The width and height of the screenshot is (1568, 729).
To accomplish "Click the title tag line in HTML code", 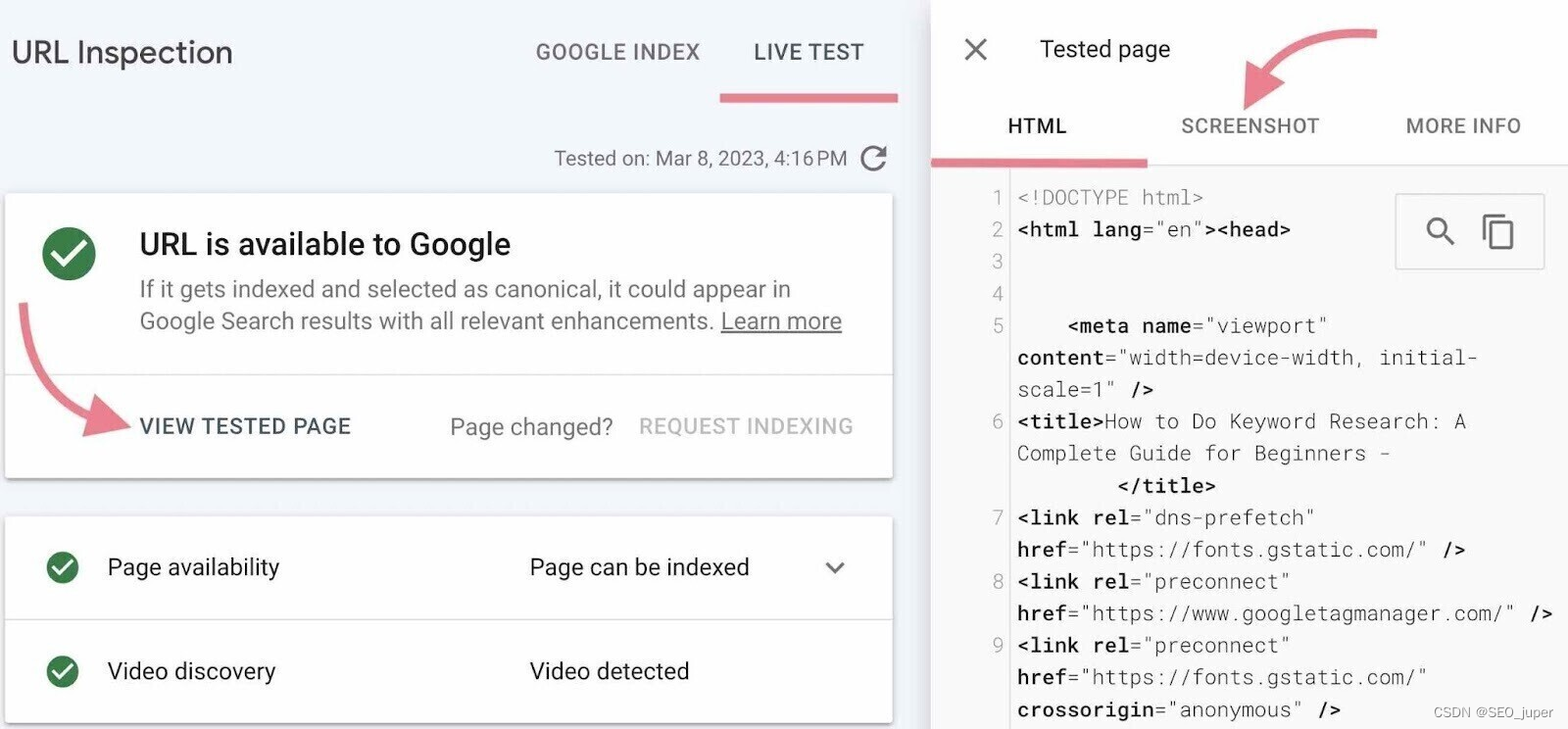I will click(1240, 422).
